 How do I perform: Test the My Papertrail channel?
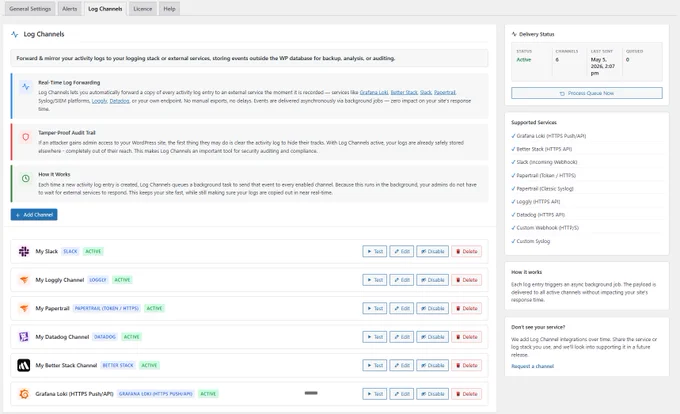pyautogui.click(x=375, y=308)
